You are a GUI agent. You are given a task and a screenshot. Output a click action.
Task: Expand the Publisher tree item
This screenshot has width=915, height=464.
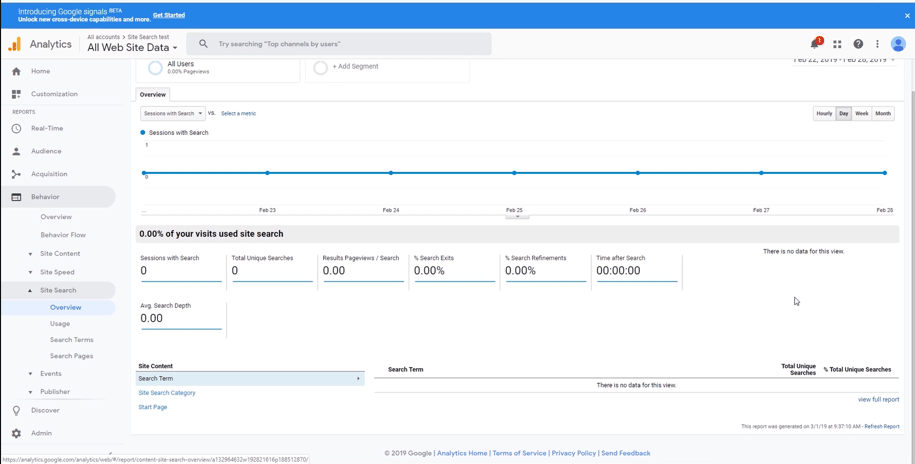tap(30, 392)
